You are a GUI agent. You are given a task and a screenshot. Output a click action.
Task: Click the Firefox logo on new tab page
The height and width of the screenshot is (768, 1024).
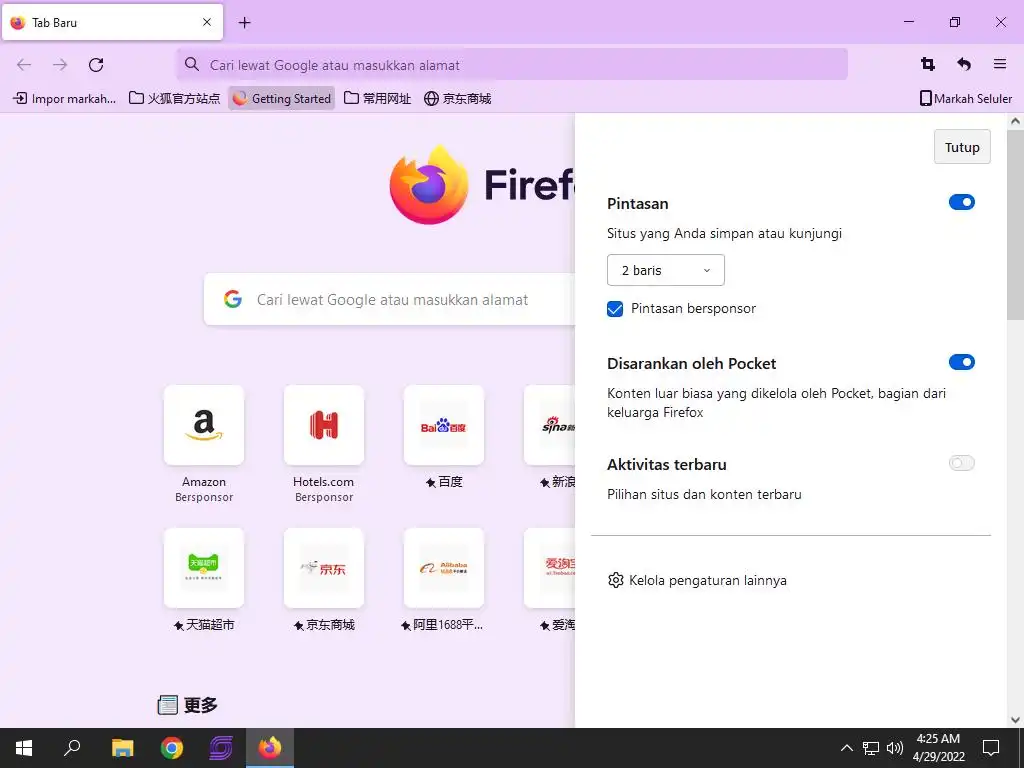[x=428, y=185]
